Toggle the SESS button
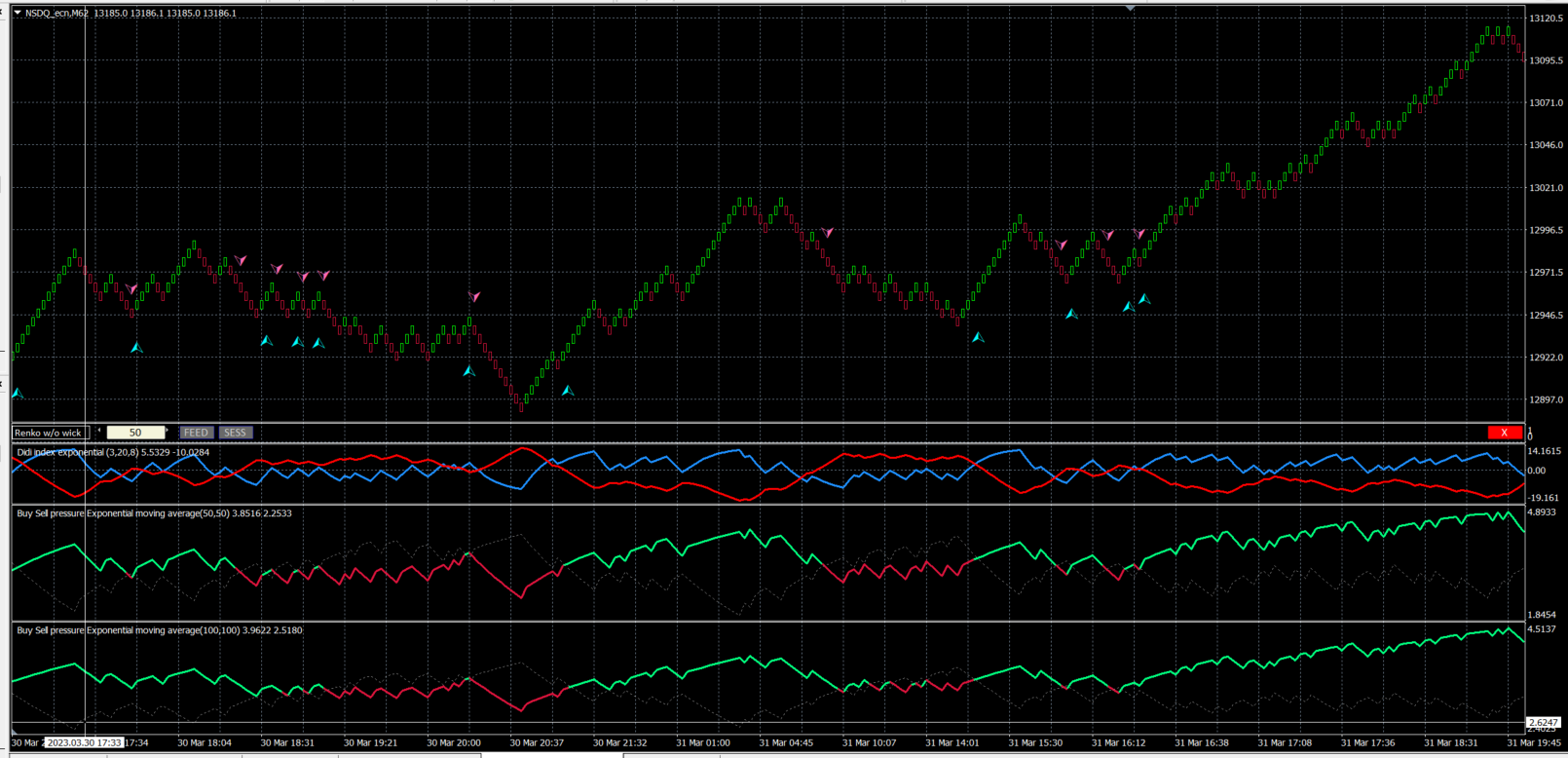 click(235, 433)
